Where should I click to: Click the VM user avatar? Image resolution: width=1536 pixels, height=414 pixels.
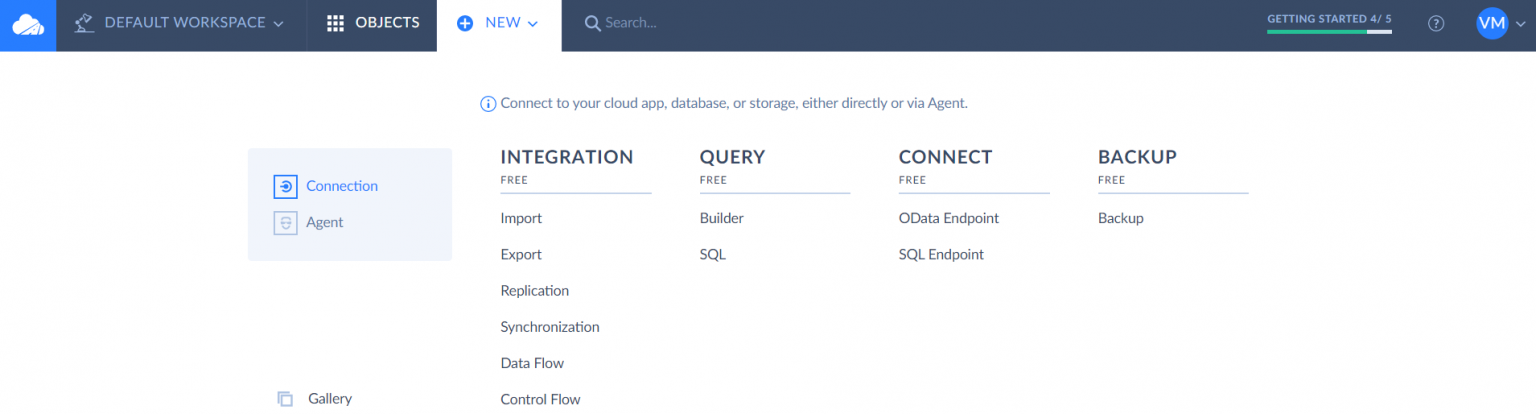1491,23
